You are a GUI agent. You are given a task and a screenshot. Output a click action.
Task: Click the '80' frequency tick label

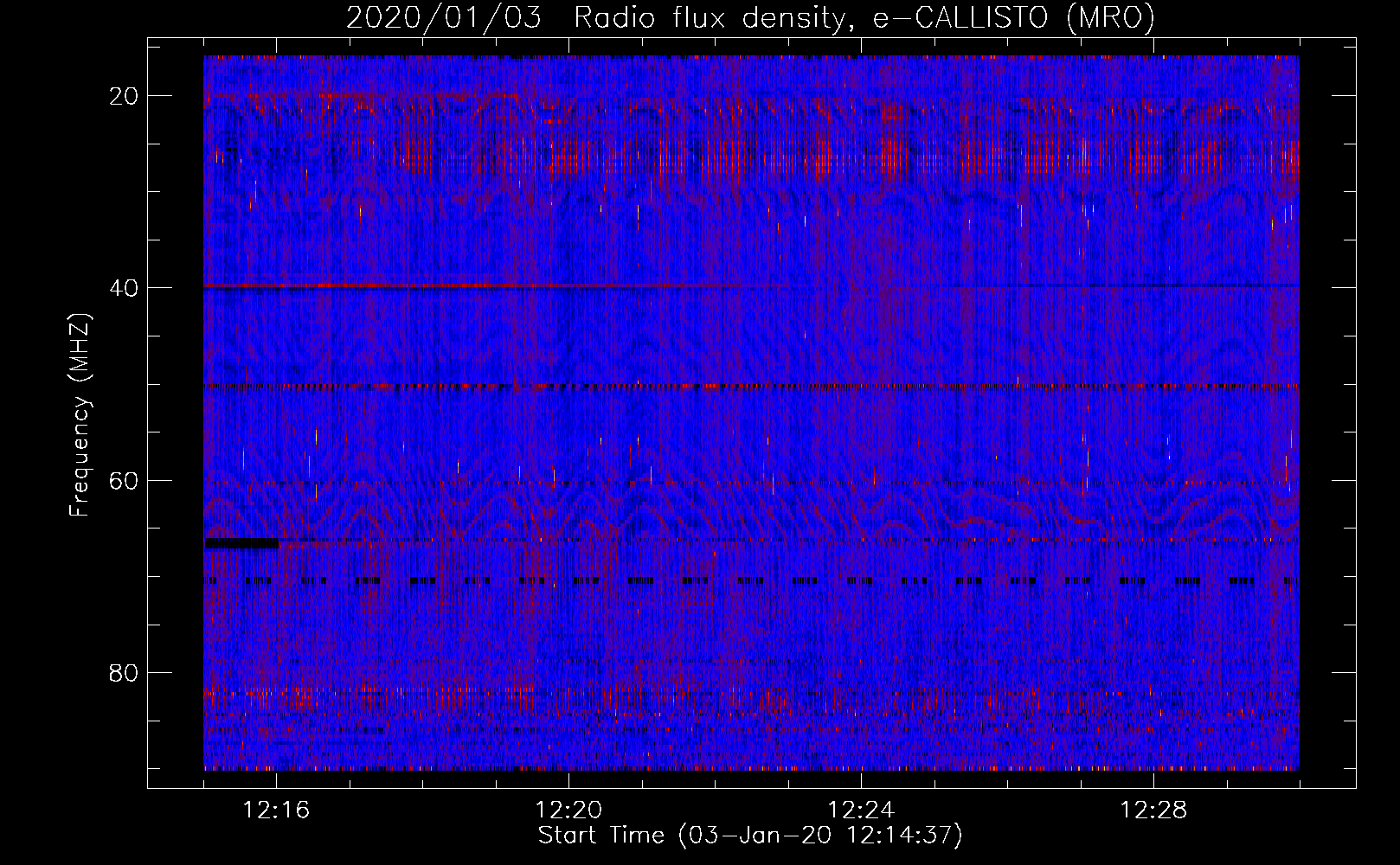125,672
